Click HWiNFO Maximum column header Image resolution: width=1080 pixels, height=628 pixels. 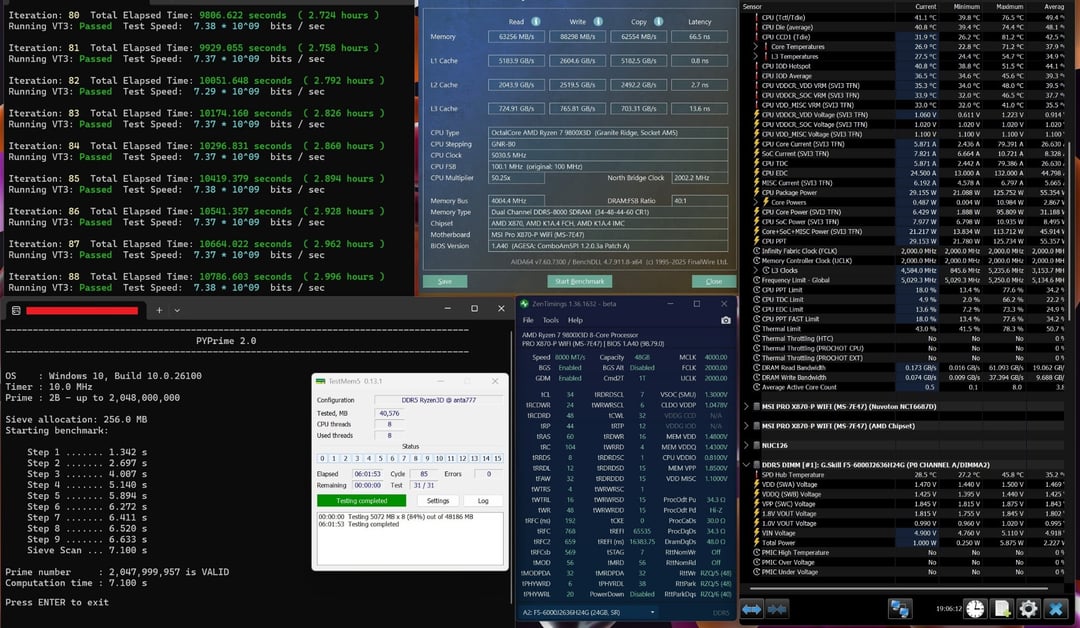coord(1009,6)
